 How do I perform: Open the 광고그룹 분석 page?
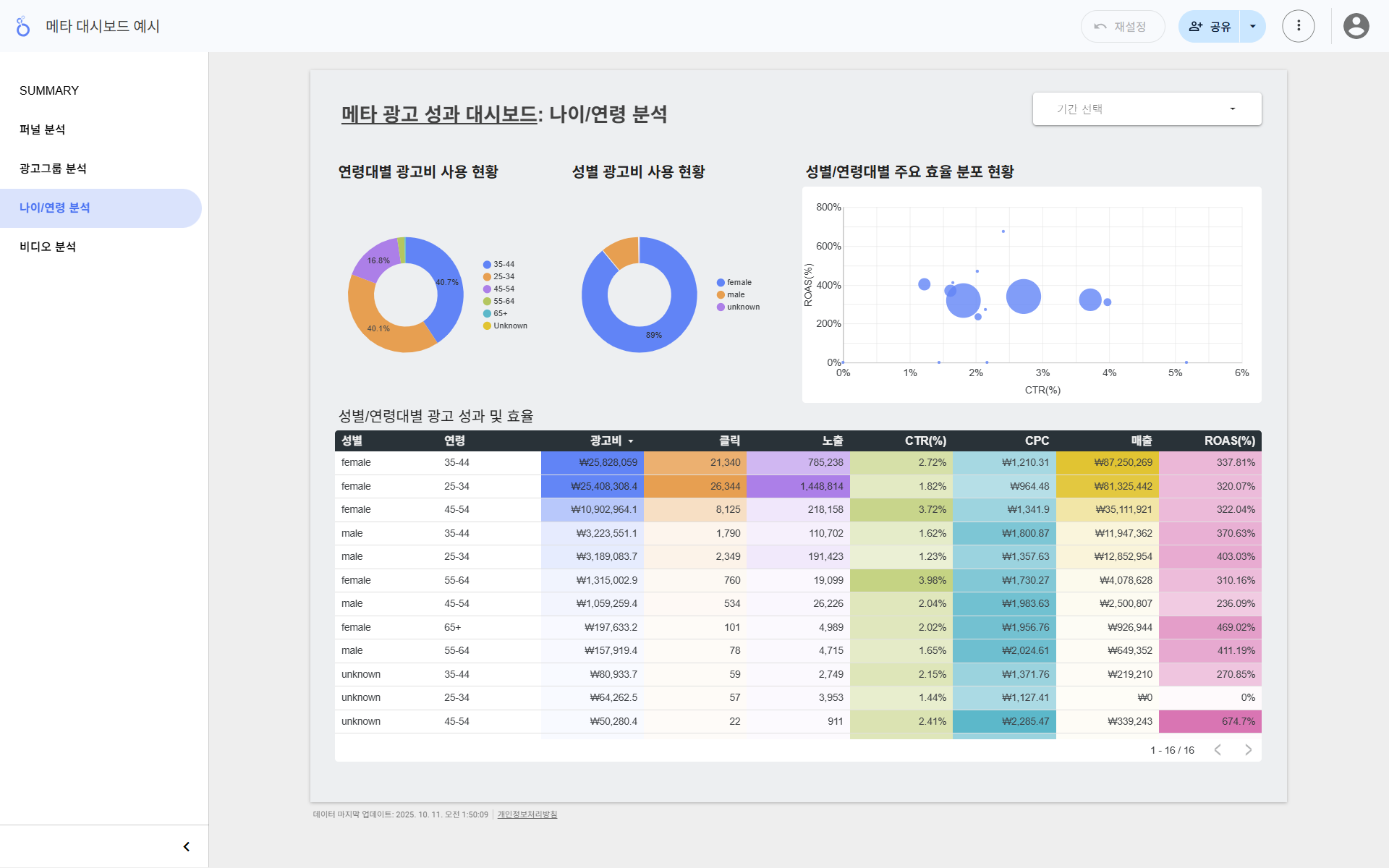53,169
